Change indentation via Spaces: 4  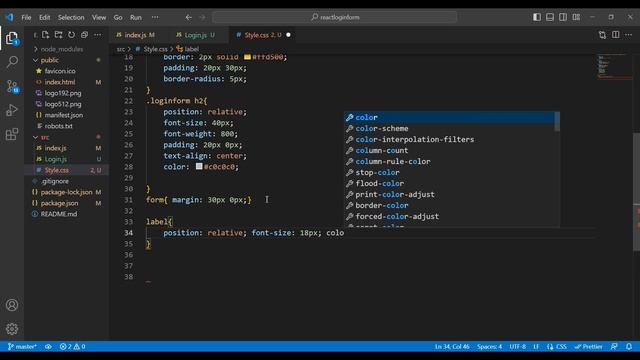489,347
